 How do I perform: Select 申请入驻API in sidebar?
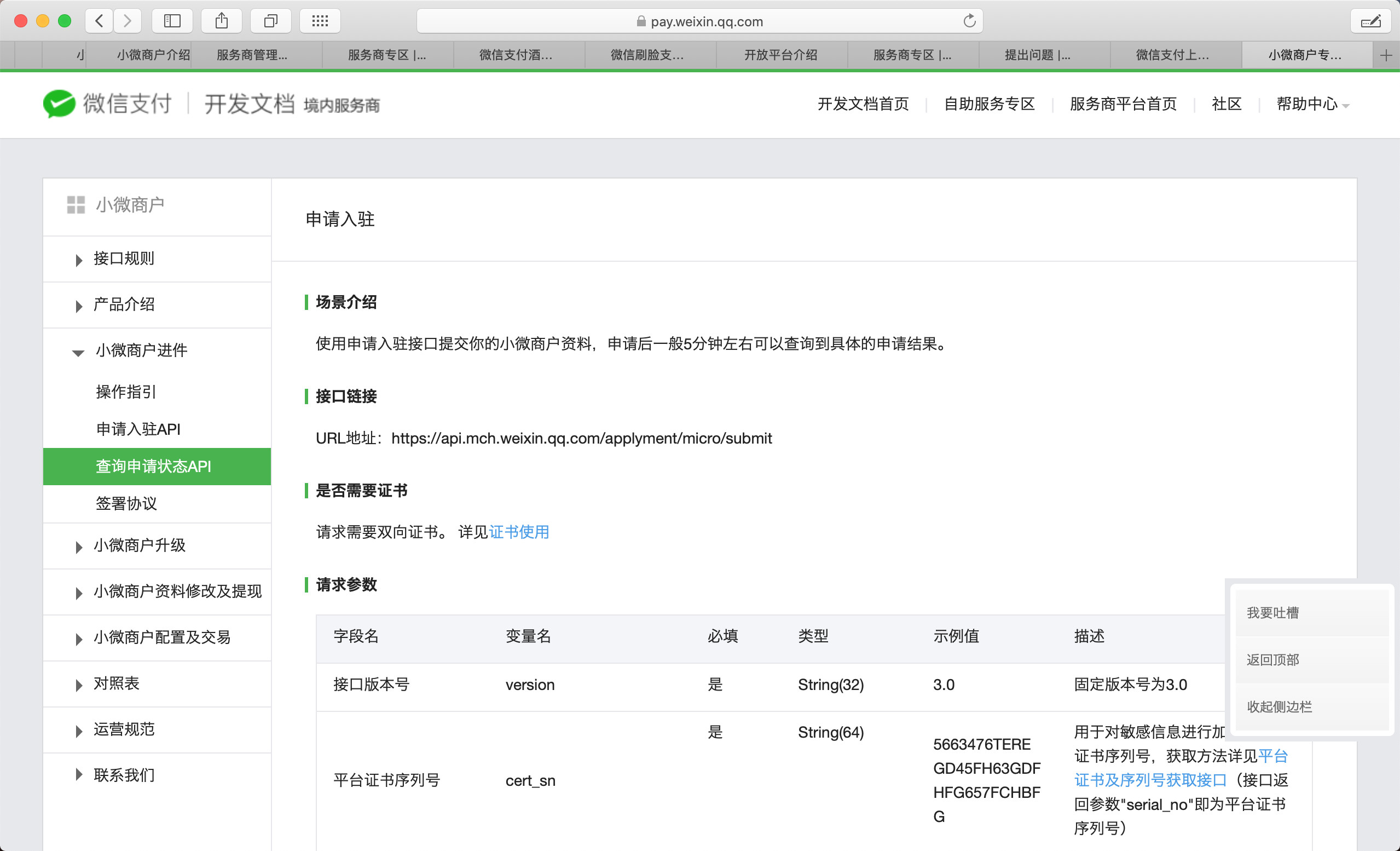tap(138, 429)
